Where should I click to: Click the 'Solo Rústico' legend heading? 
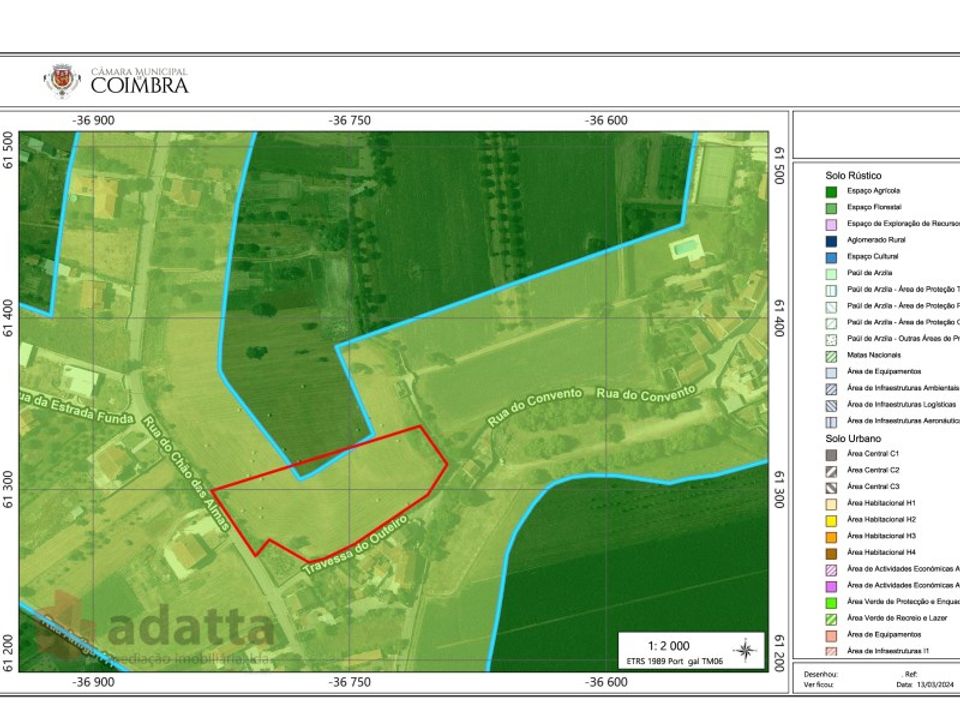tap(853, 176)
